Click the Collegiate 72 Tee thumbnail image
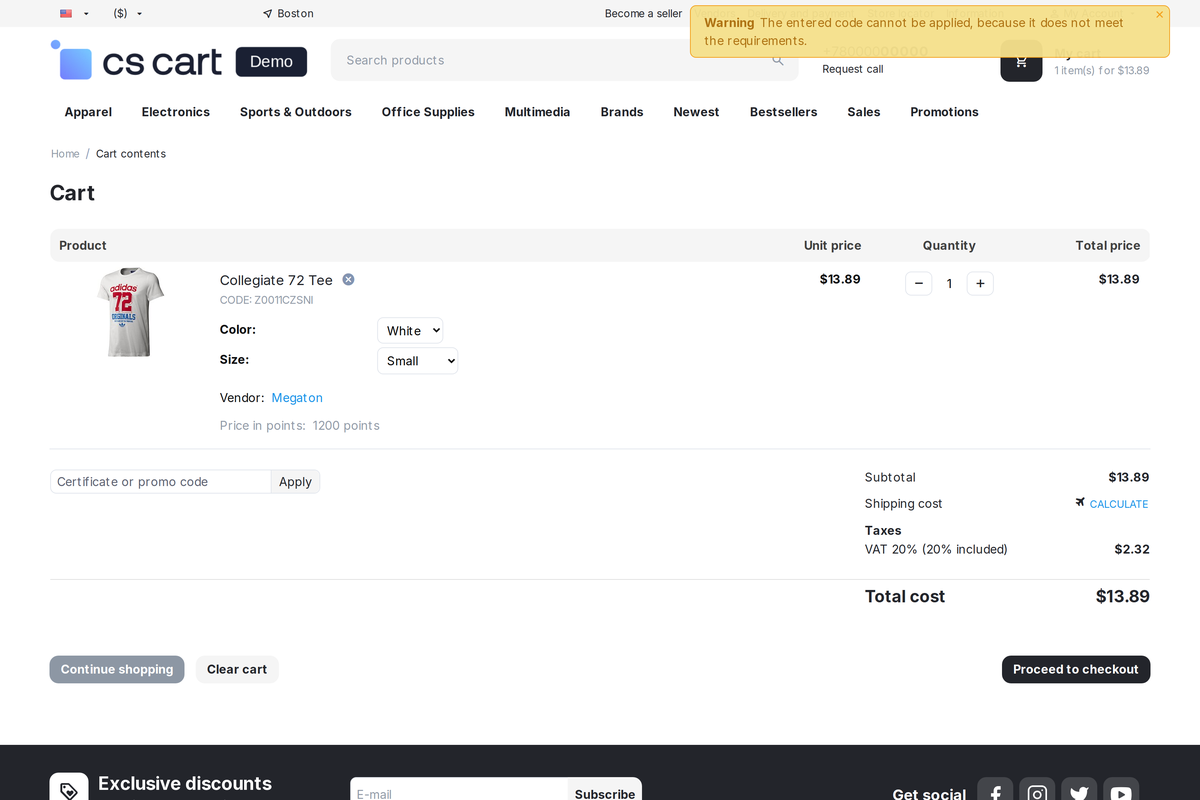The image size is (1200, 800). [131, 312]
